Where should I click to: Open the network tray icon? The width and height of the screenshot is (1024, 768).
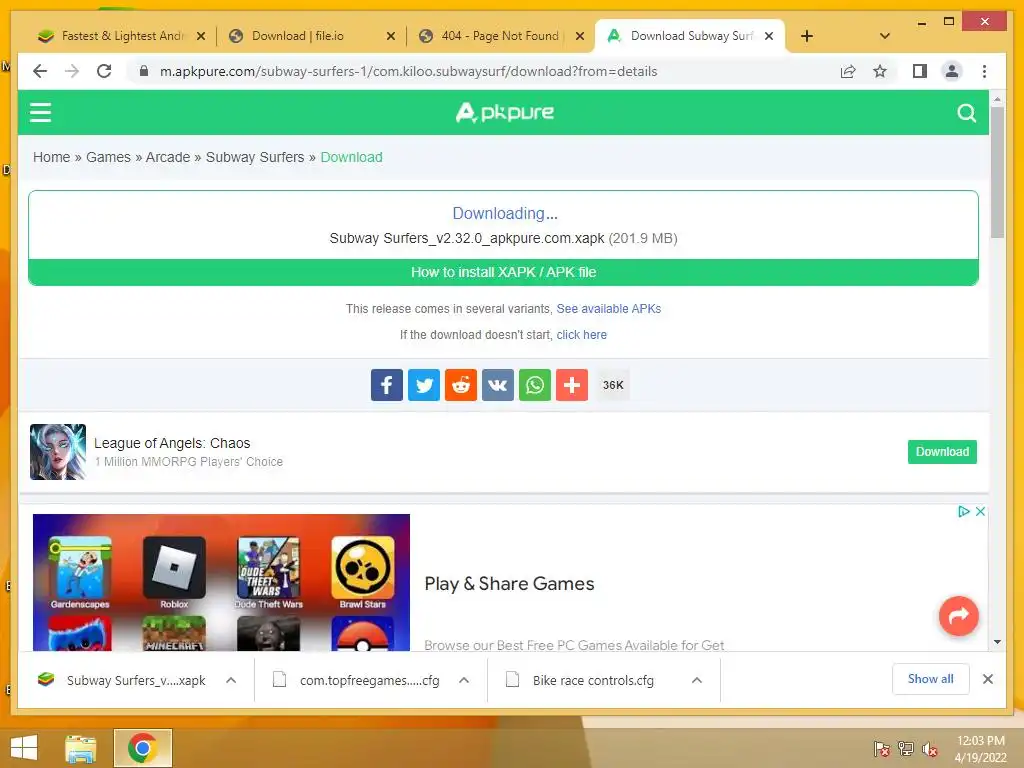point(906,748)
